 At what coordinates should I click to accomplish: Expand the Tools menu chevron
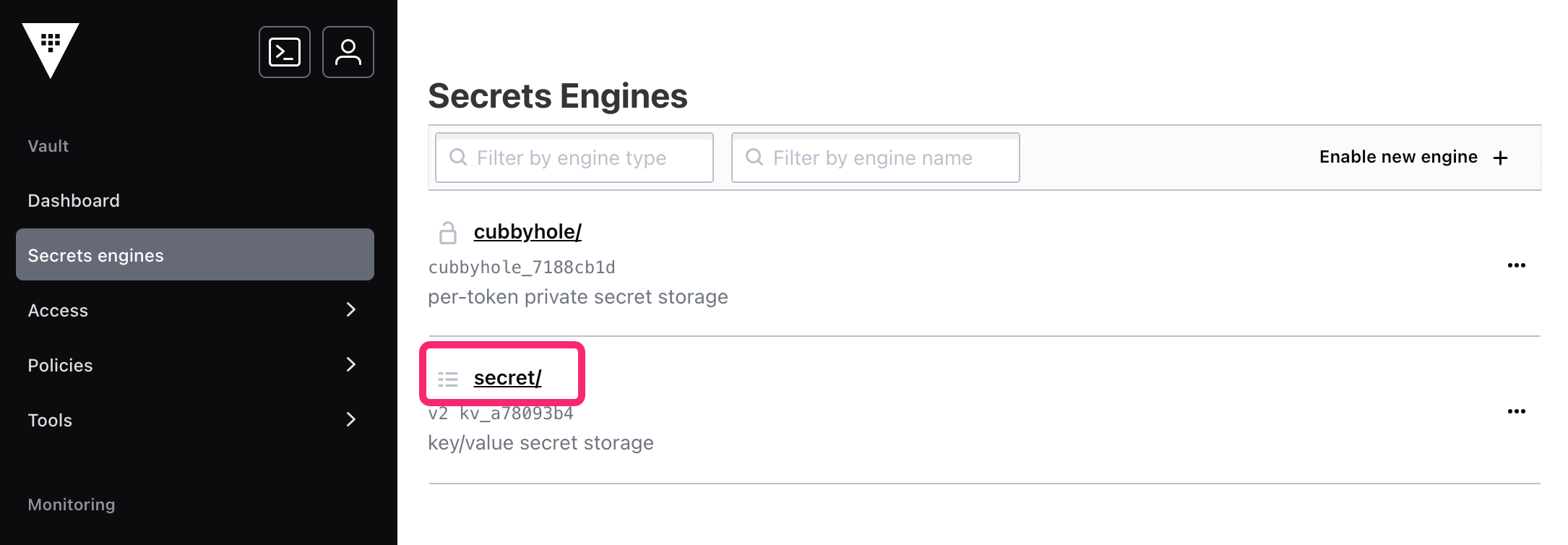(x=351, y=419)
